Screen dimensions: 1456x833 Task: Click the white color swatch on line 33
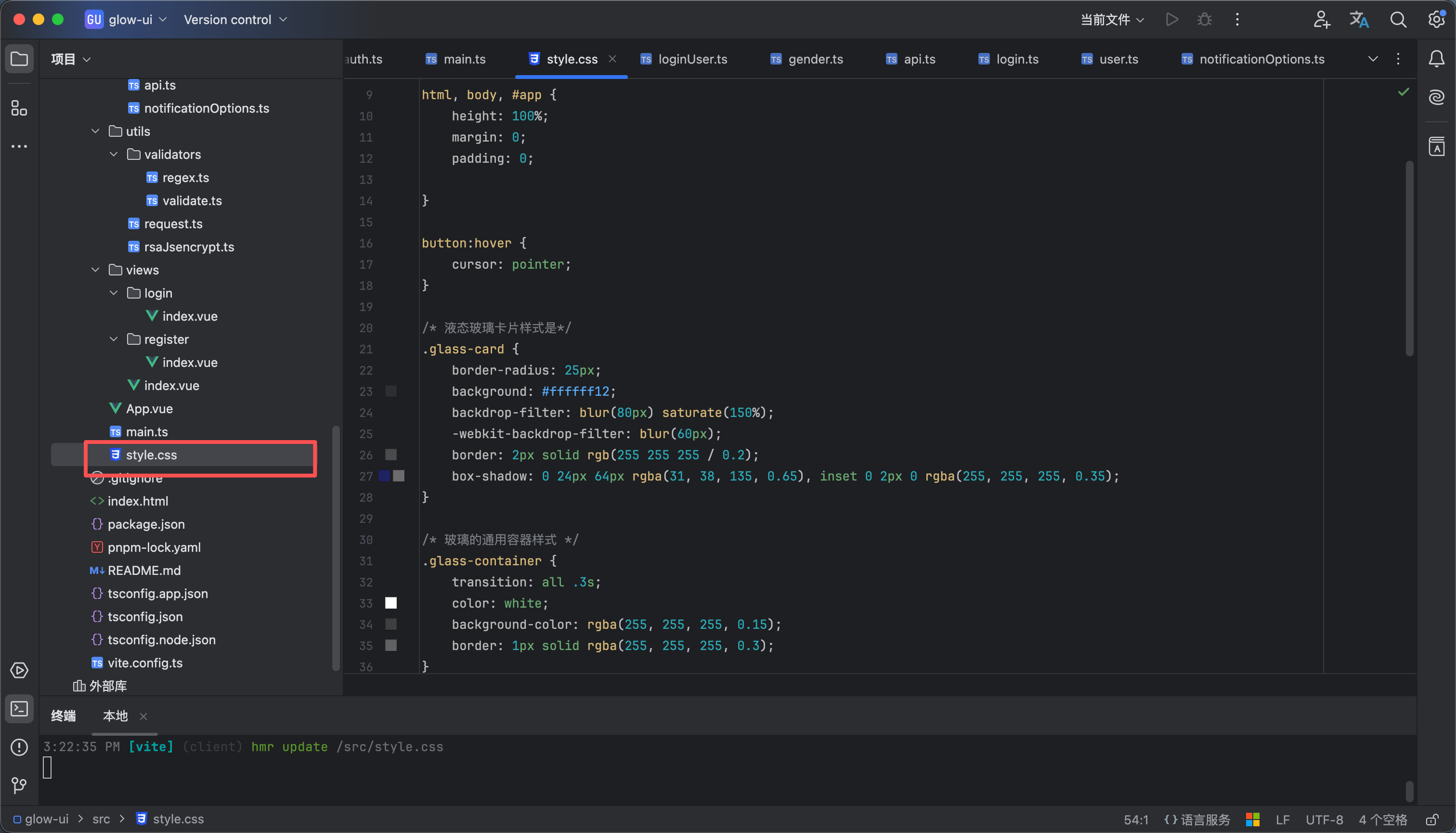[x=391, y=603]
